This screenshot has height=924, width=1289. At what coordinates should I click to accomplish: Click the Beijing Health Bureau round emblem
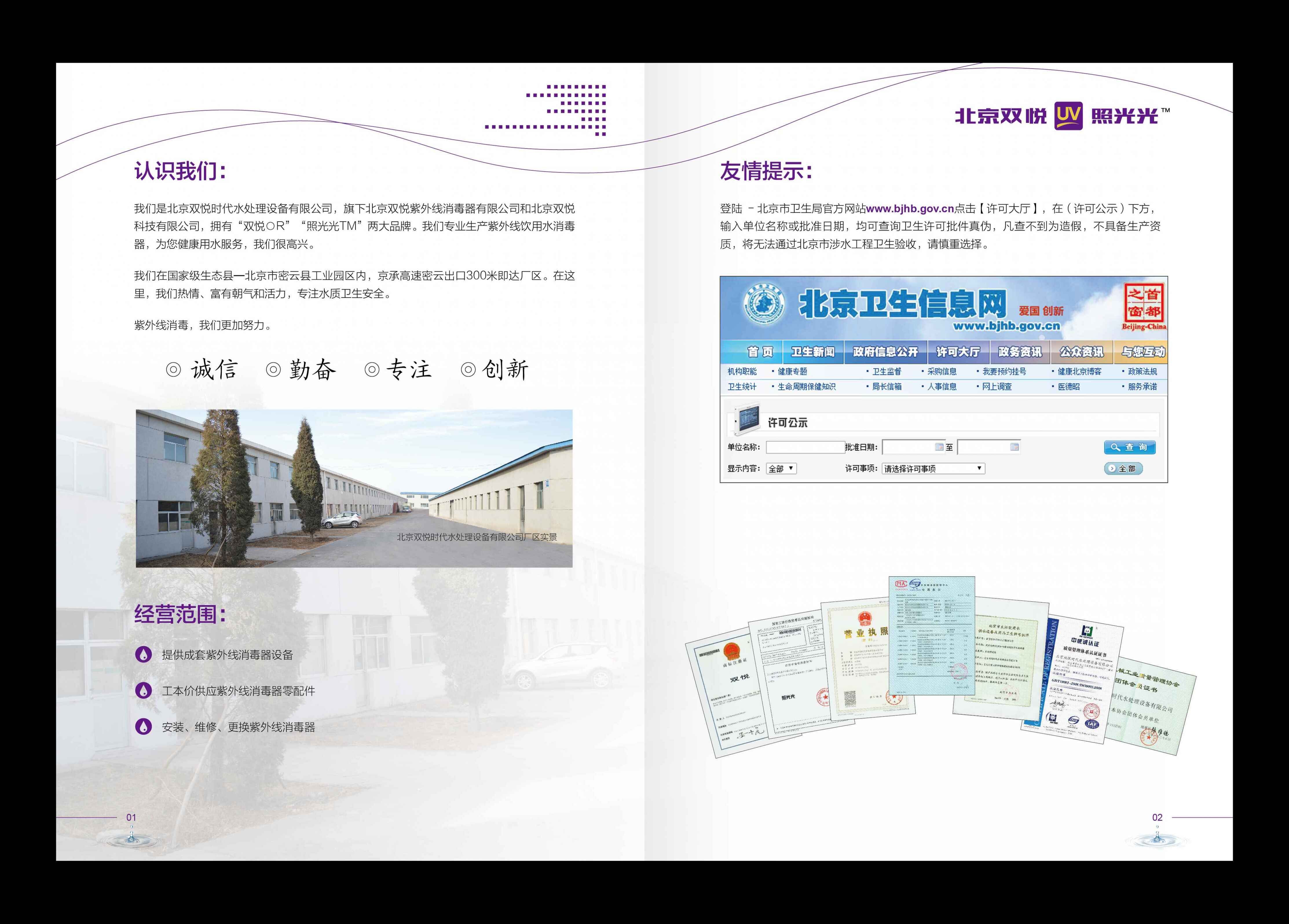764,305
